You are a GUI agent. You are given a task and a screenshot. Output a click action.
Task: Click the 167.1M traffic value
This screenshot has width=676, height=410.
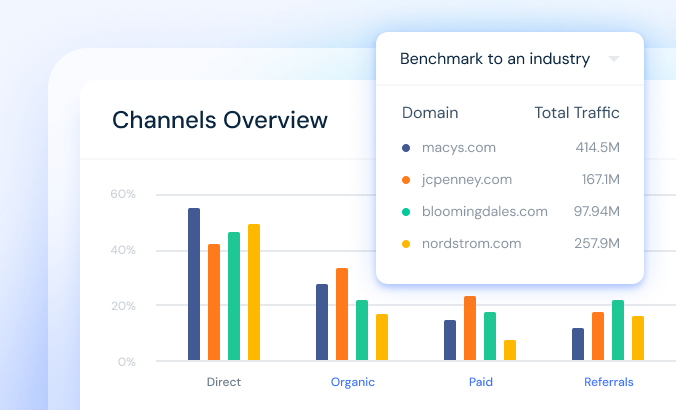pyautogui.click(x=601, y=179)
